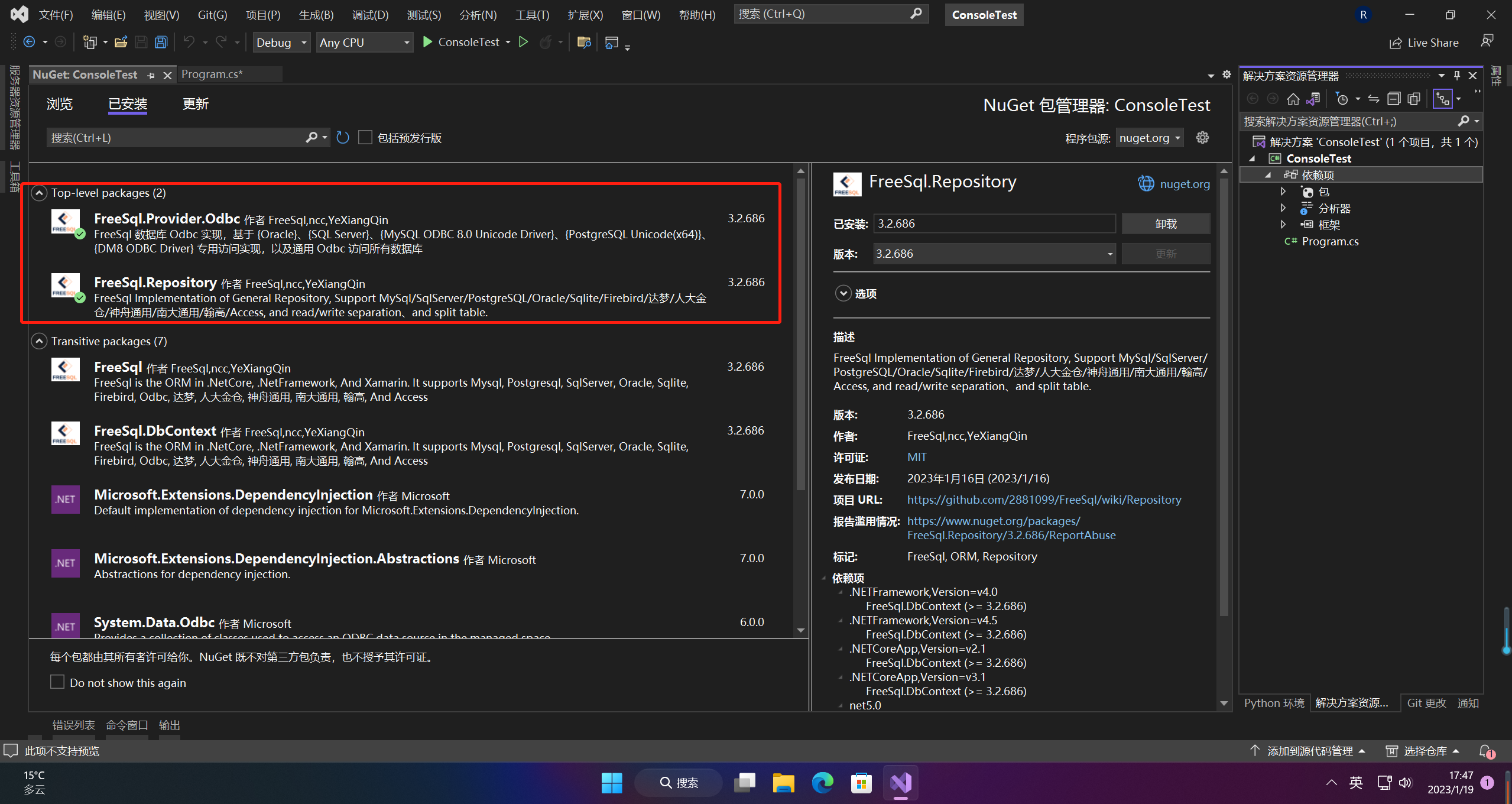Open Debug configuration dropdown
The width and height of the screenshot is (1512, 804).
tap(281, 43)
